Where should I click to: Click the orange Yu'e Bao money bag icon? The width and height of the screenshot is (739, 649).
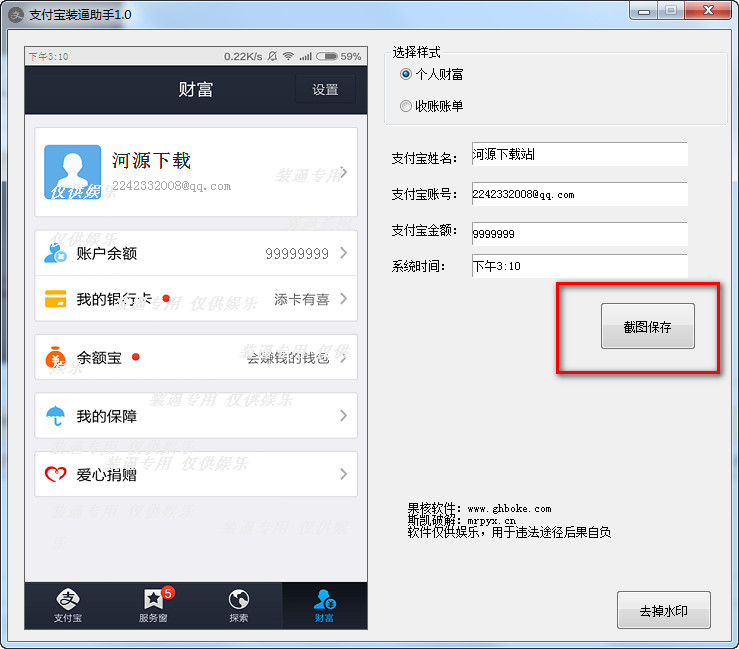(x=55, y=357)
